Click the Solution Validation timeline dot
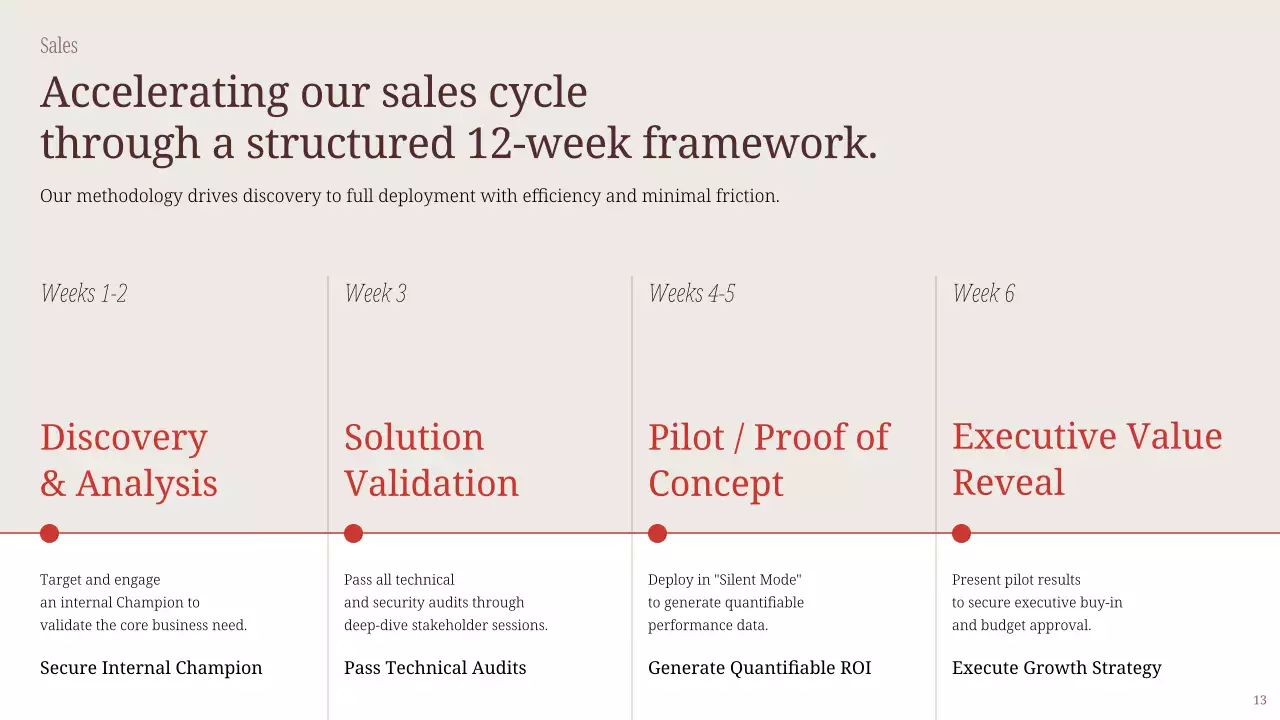 click(x=353, y=533)
